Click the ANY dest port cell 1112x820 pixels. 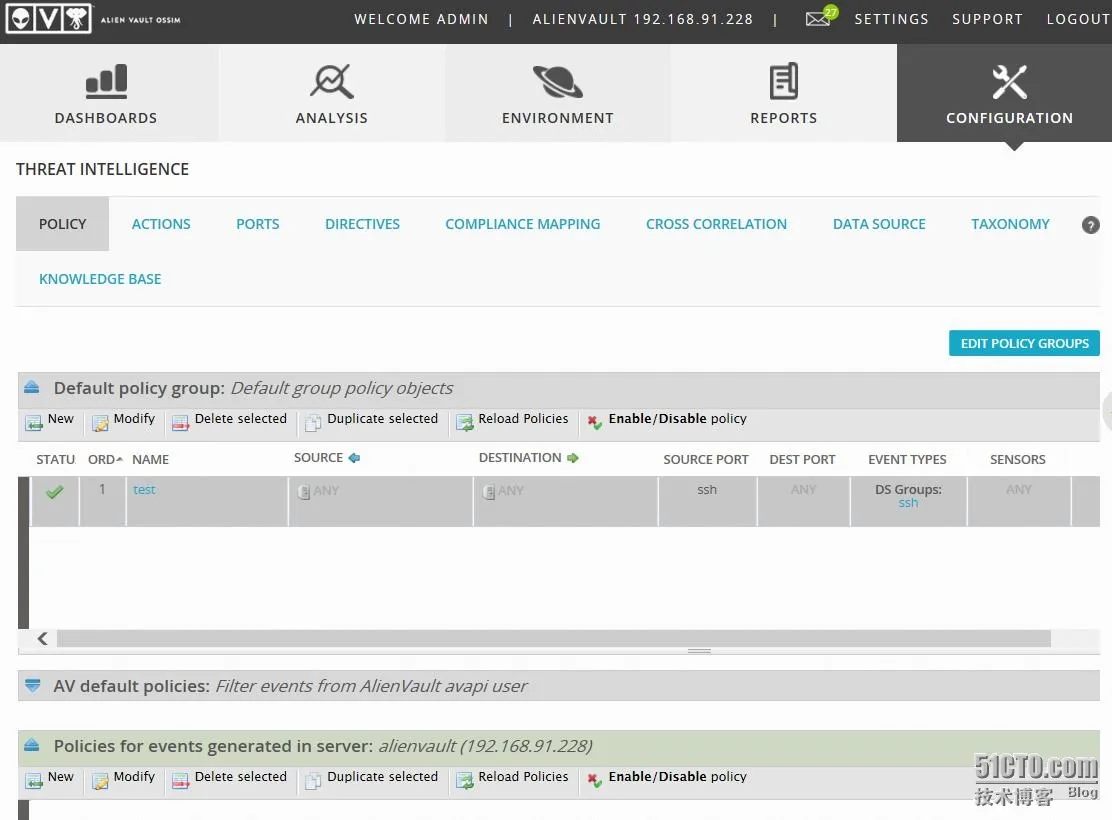pos(804,501)
